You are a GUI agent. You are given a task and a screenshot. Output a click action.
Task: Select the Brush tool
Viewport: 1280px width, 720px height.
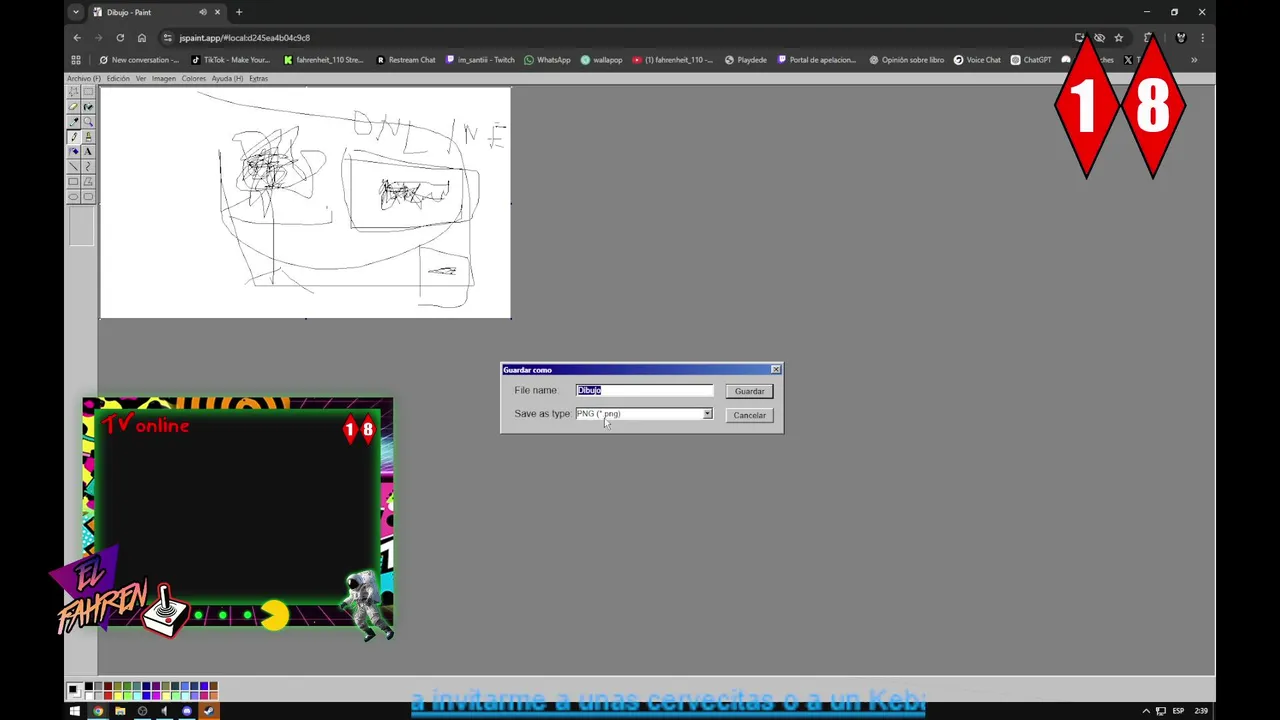tap(88, 136)
